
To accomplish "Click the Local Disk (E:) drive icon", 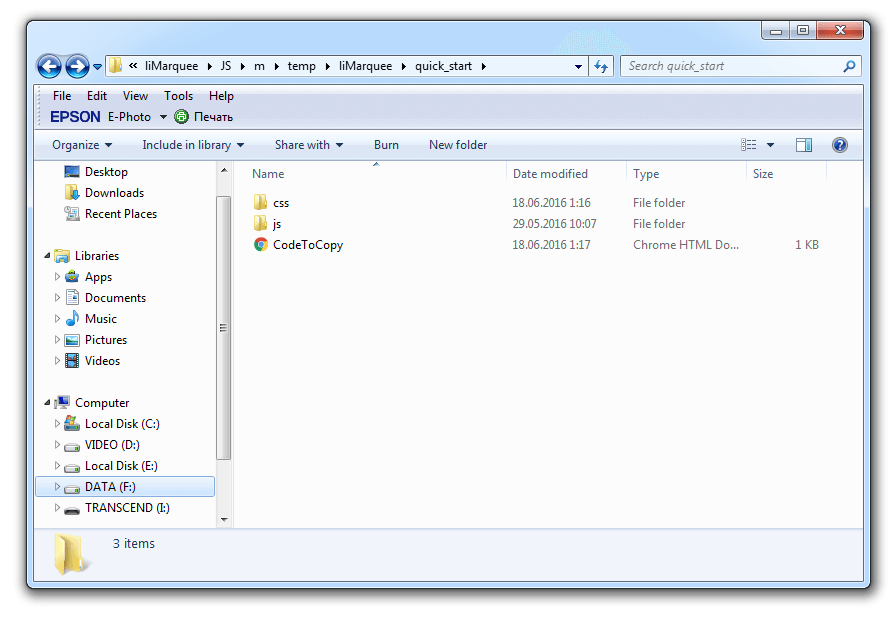I will point(72,467).
